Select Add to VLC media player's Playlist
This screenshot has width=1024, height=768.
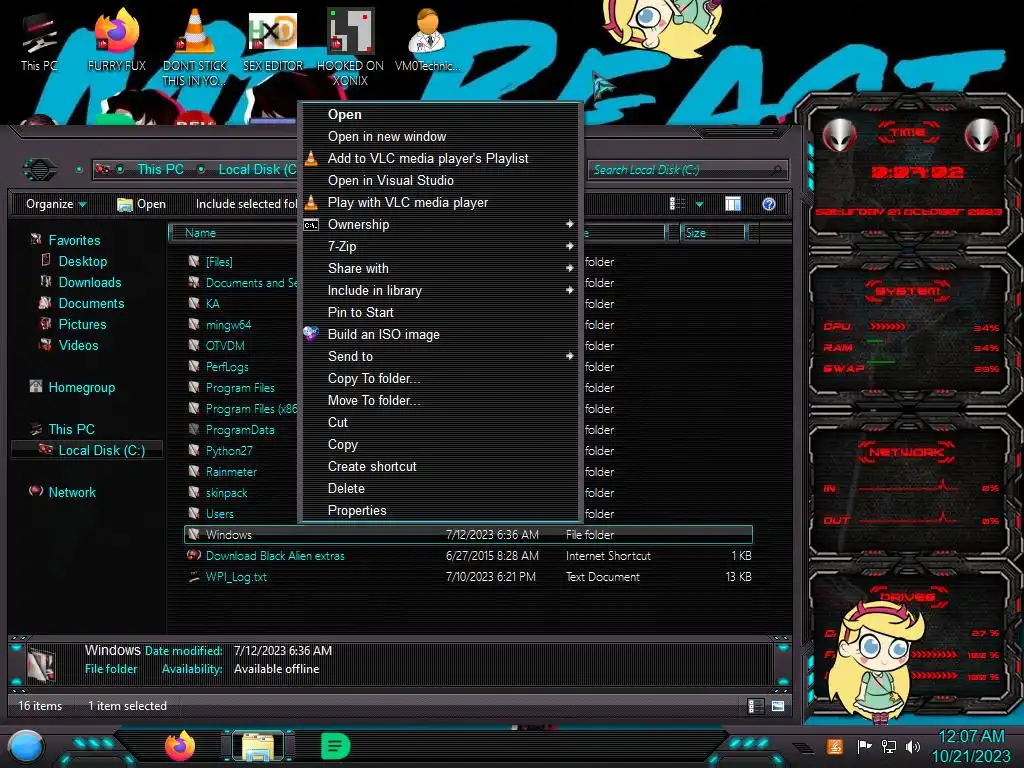point(440,158)
